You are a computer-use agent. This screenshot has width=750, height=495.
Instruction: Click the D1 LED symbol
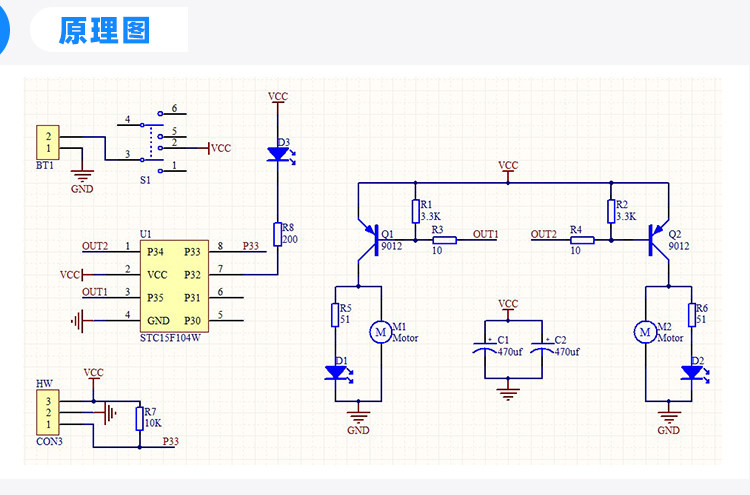[338, 373]
